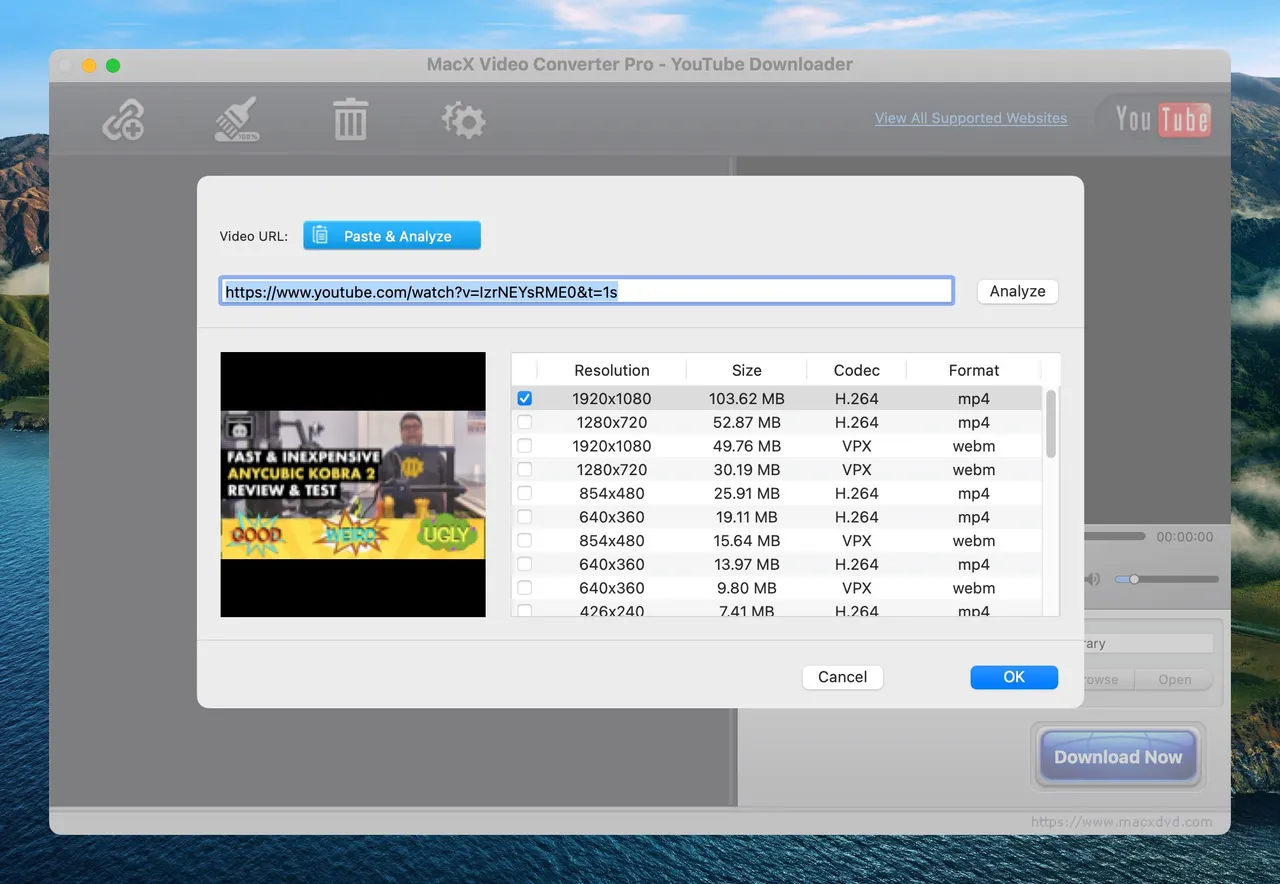This screenshot has width=1280, height=884.
Task: Sort by the Codec column header
Action: coord(857,370)
